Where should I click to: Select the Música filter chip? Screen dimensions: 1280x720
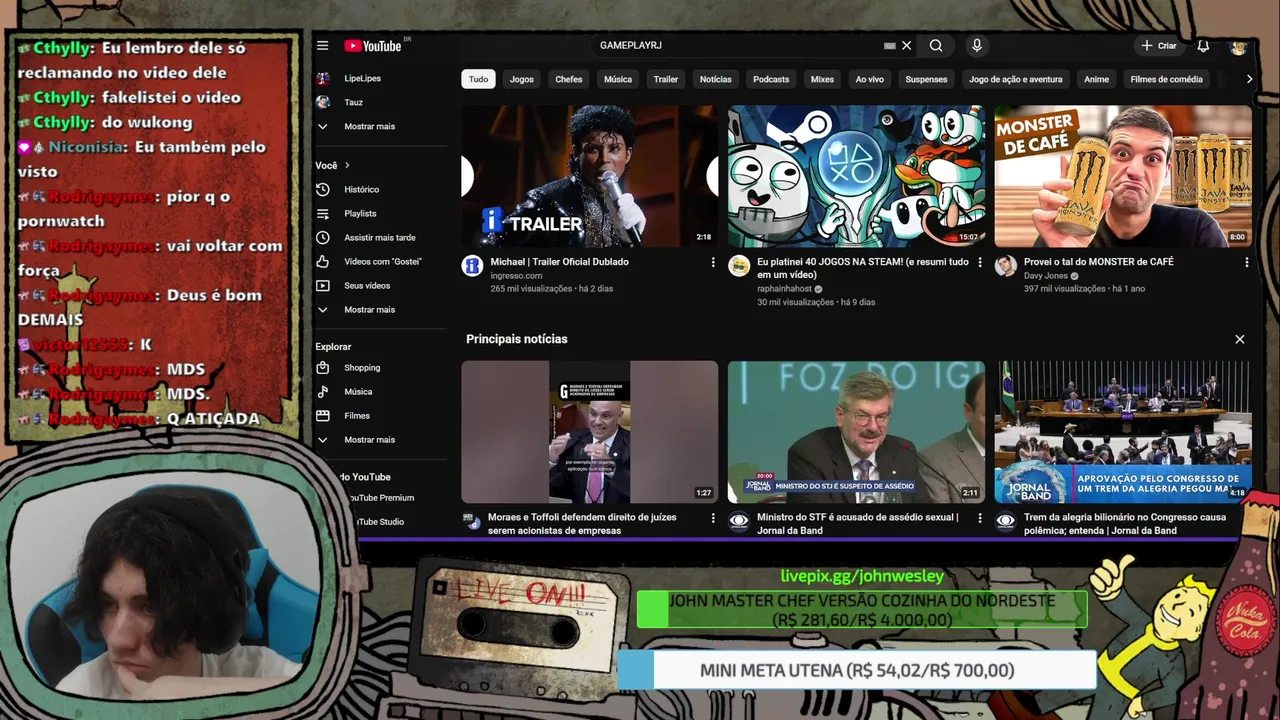[618, 79]
